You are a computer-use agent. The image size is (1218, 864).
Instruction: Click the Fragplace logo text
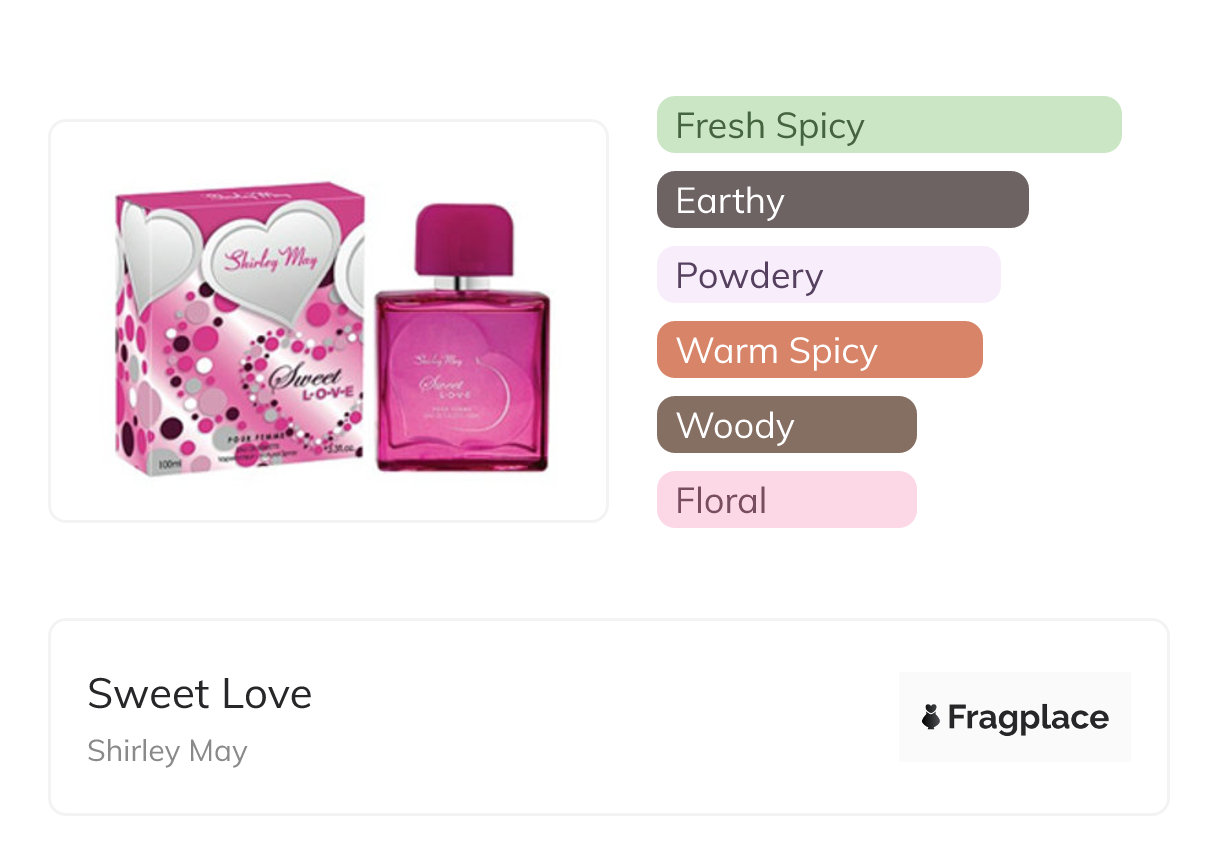1028,717
